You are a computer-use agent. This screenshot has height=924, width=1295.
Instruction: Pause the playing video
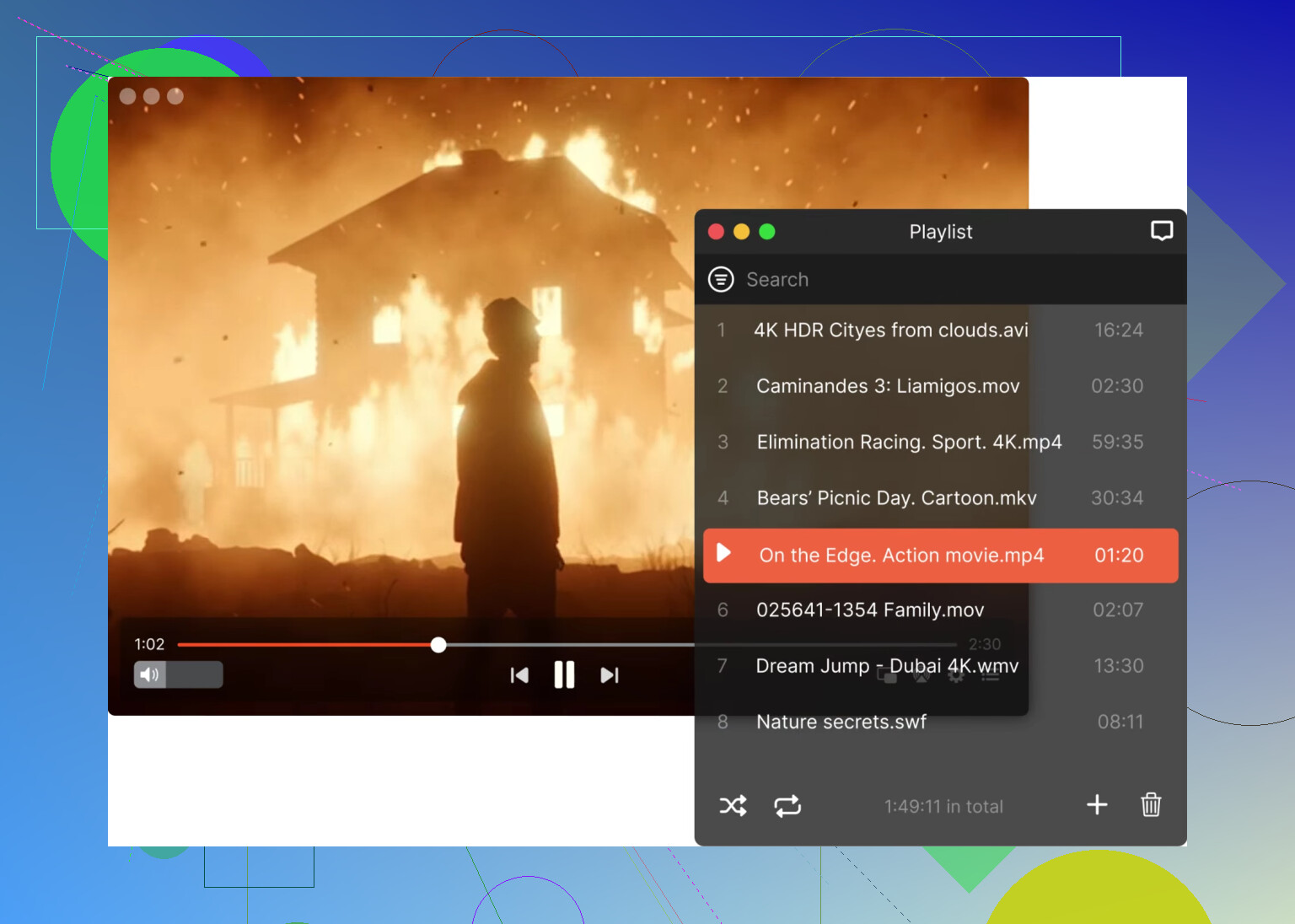(x=564, y=675)
